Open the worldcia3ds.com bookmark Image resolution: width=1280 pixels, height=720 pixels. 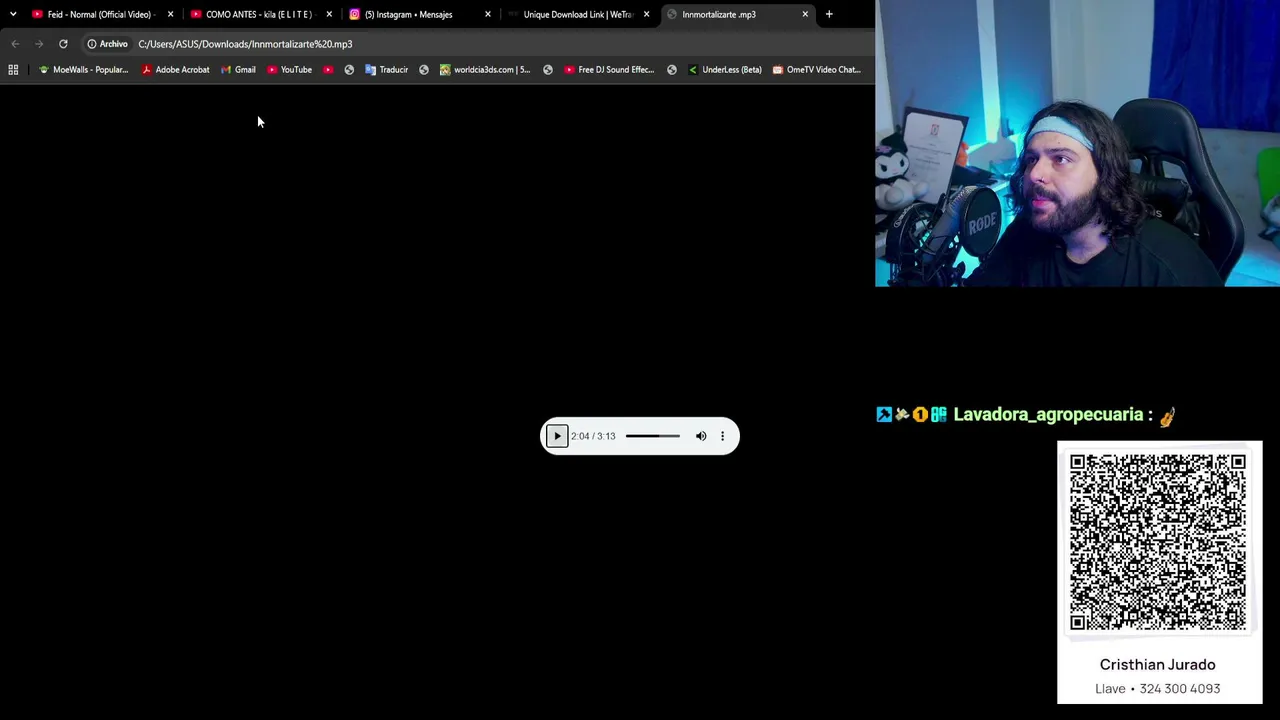tap(486, 70)
